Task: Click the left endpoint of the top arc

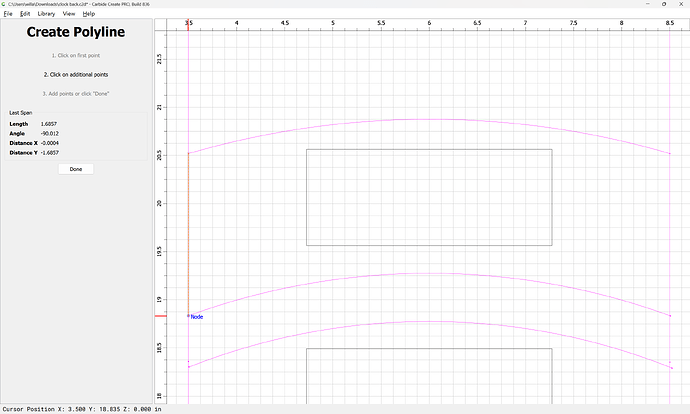Action: (188, 154)
